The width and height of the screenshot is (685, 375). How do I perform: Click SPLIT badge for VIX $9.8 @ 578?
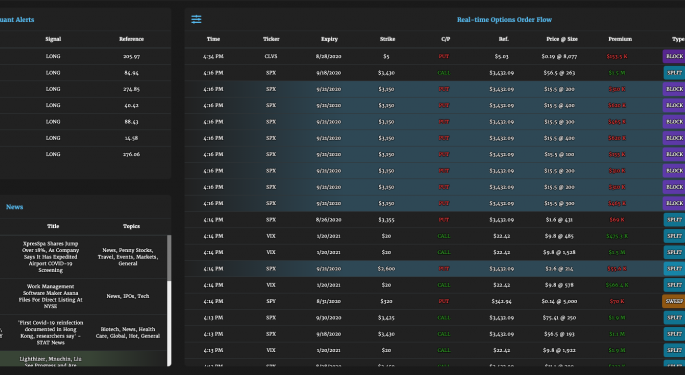point(674,285)
